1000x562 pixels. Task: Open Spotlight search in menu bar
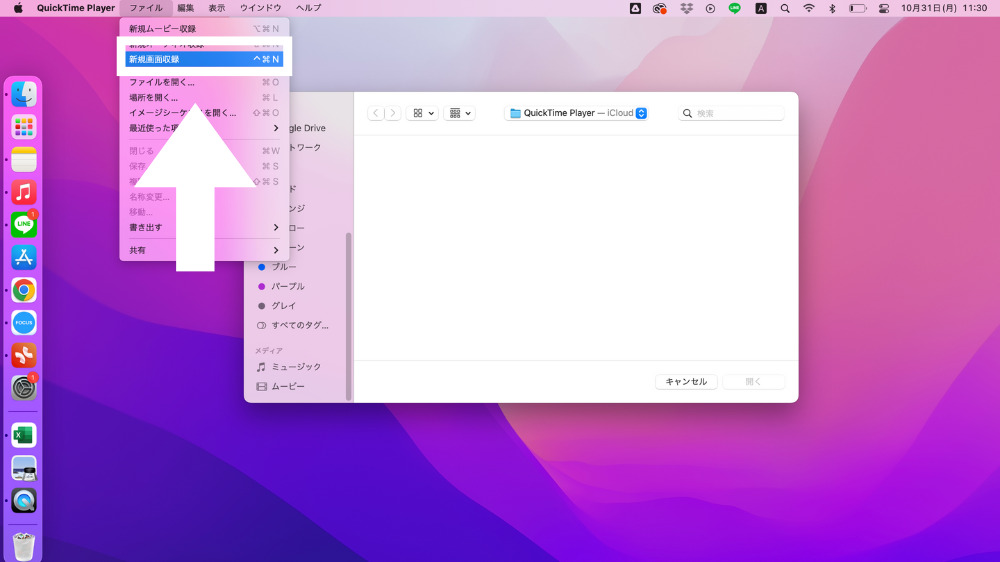(x=785, y=8)
